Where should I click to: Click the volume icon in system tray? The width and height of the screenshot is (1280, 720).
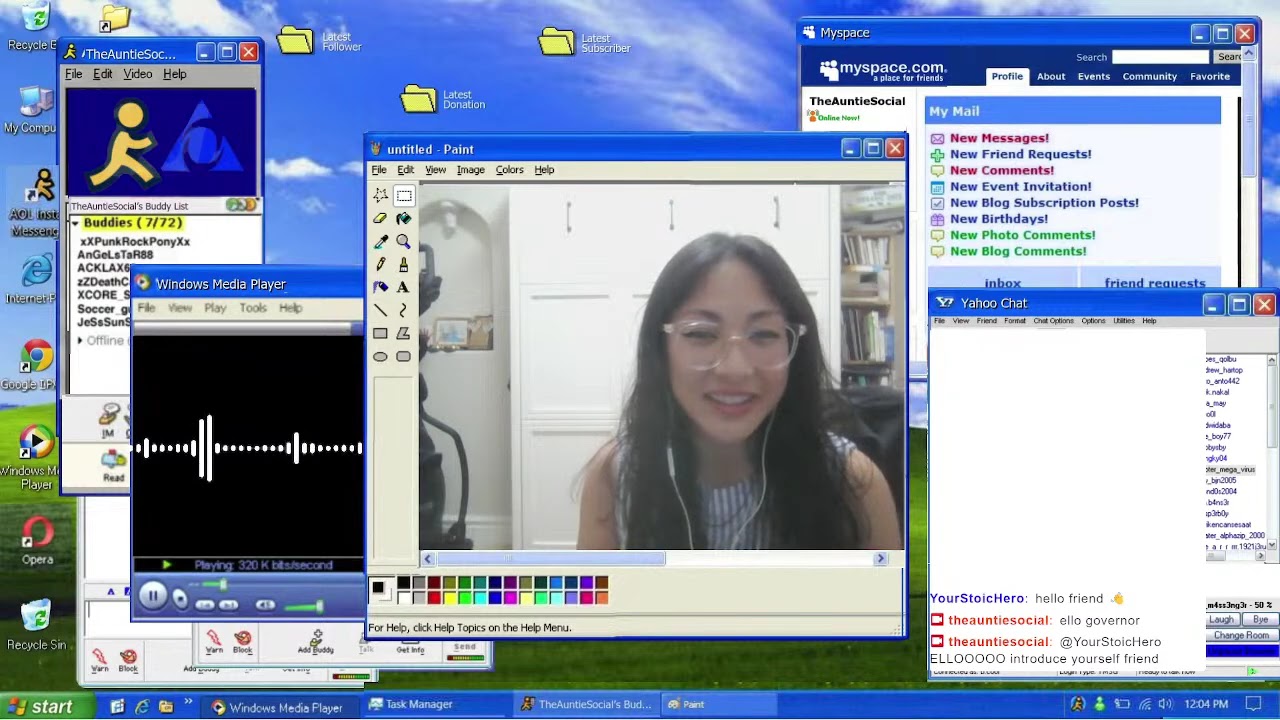tap(1165, 705)
